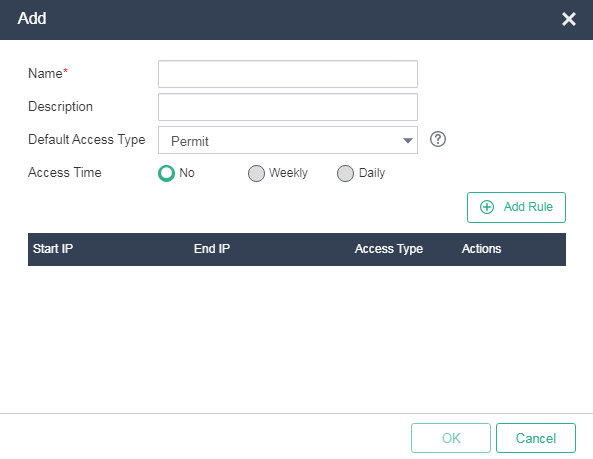Viewport: 593px width, 459px height.
Task: Click the Access Time label
Action: (65, 172)
